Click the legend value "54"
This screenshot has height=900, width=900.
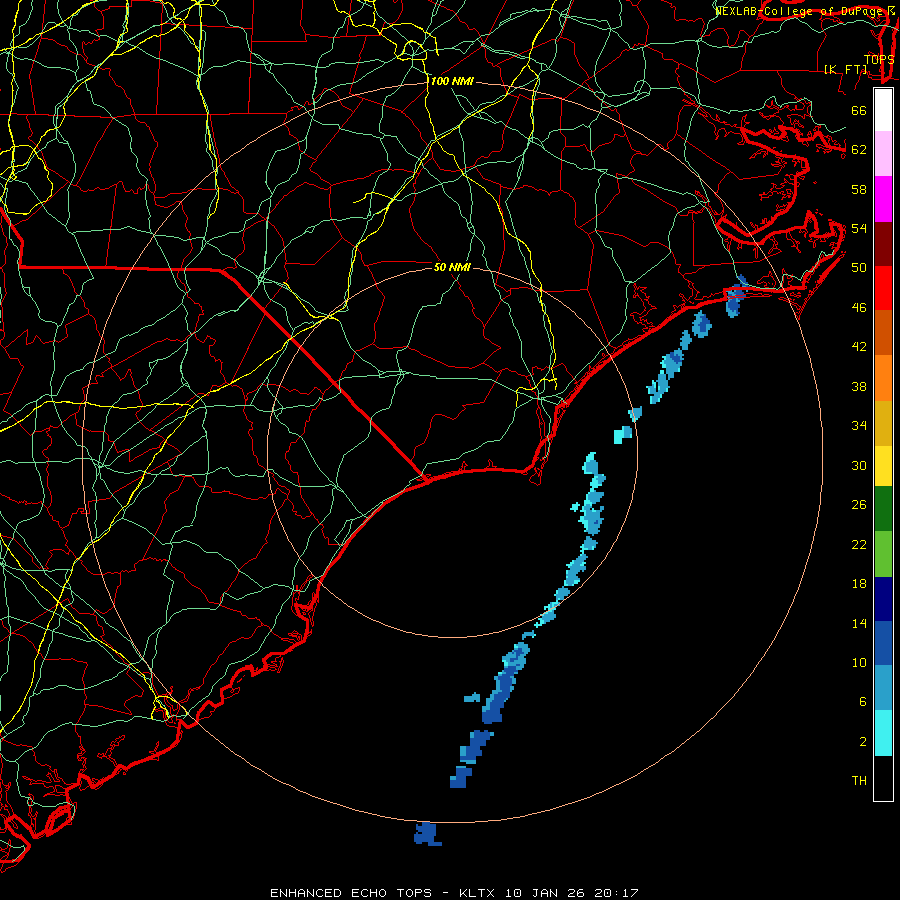[x=859, y=228]
